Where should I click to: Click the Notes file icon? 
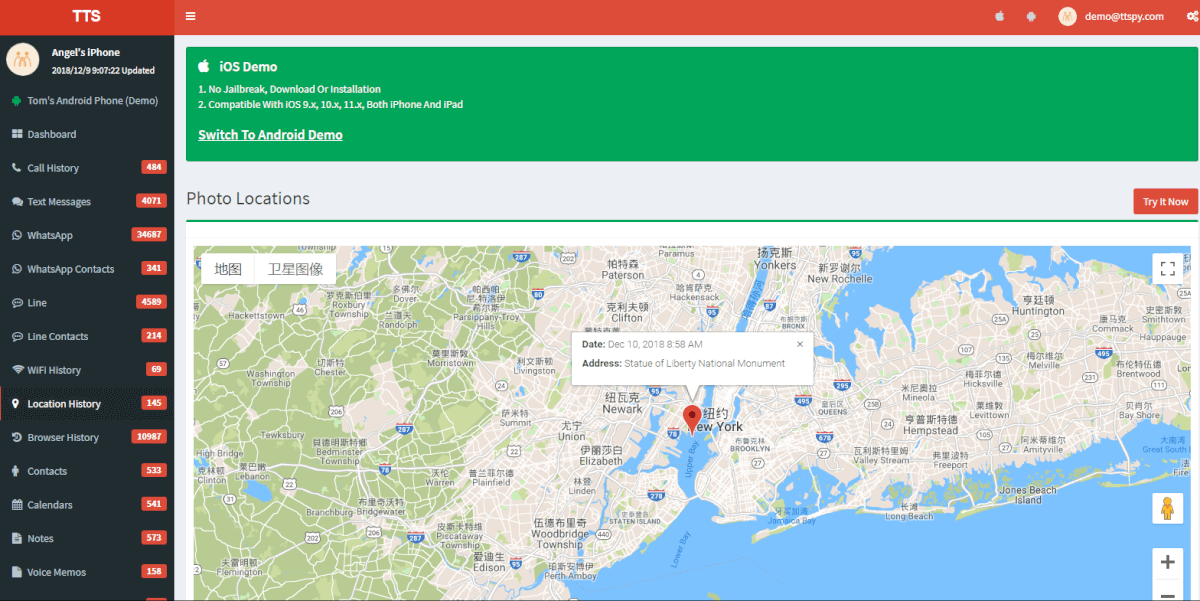pos(17,538)
